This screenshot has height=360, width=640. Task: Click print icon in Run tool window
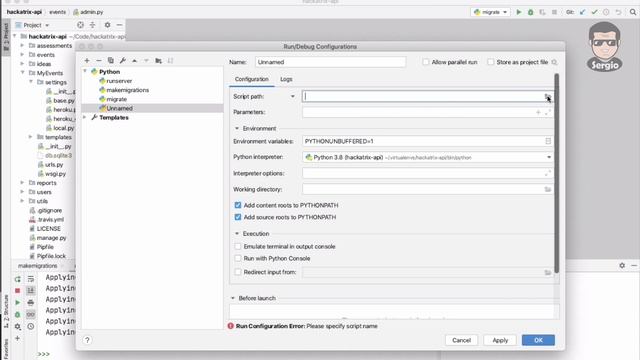tap(31, 302)
